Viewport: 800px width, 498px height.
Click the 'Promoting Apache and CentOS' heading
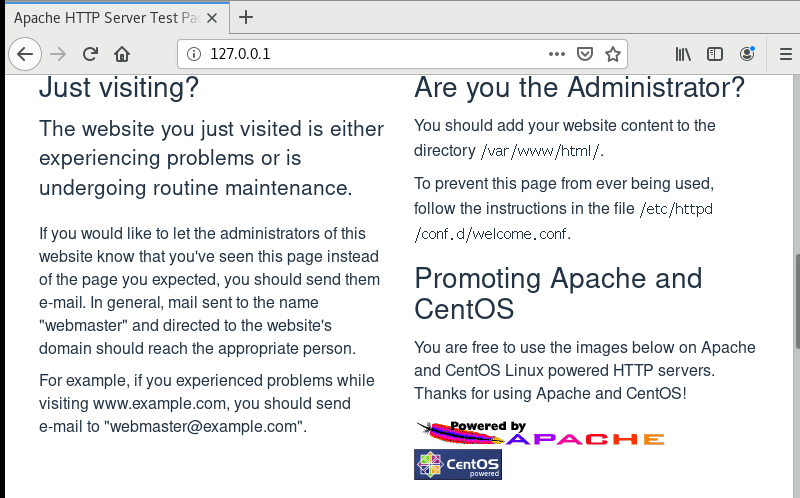click(558, 293)
